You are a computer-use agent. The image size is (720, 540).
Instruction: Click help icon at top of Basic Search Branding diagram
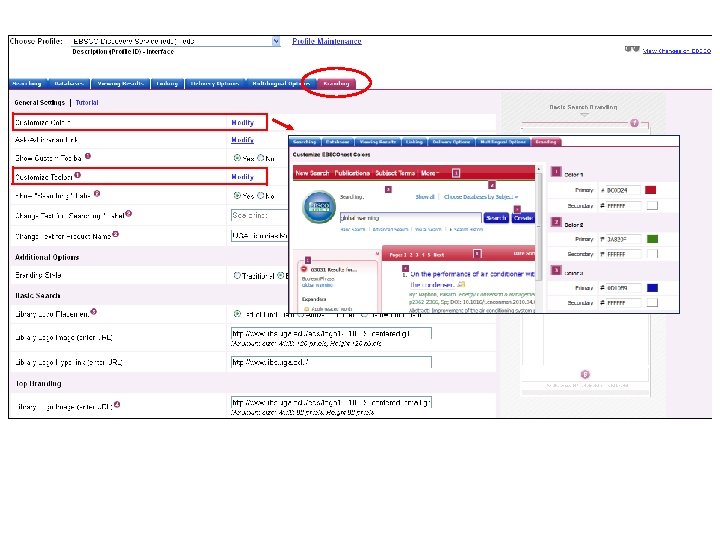(x=634, y=123)
